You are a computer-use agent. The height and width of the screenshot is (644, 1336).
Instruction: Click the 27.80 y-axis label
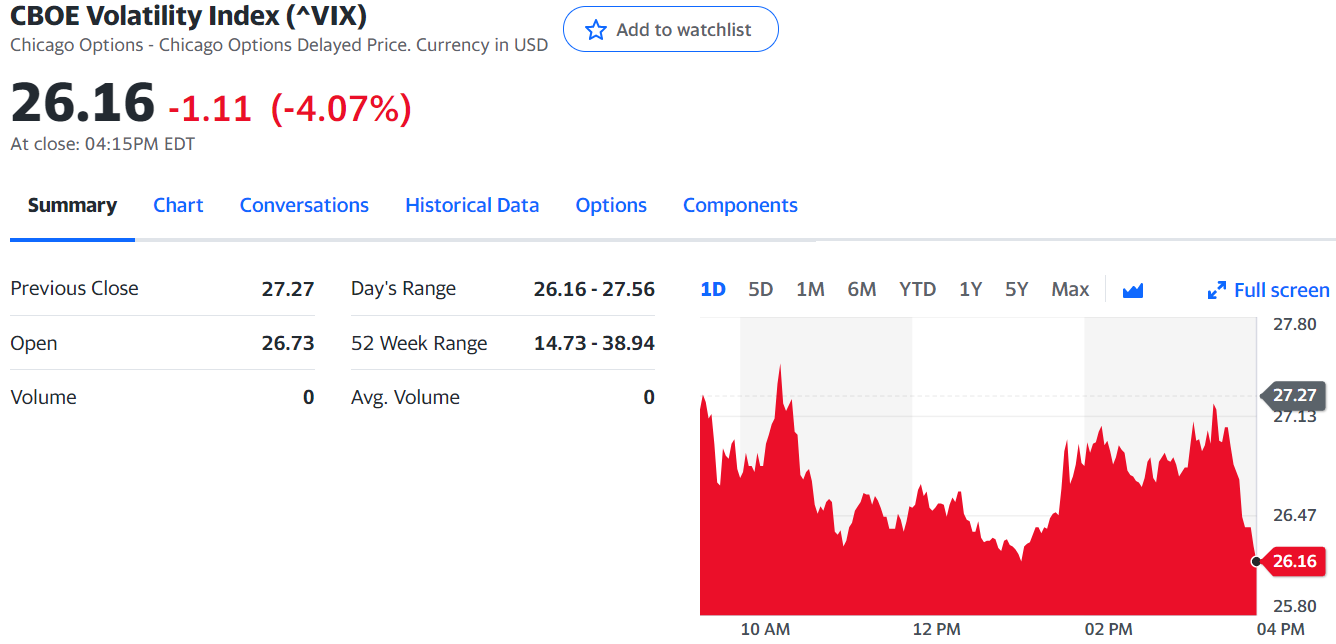(x=1294, y=324)
